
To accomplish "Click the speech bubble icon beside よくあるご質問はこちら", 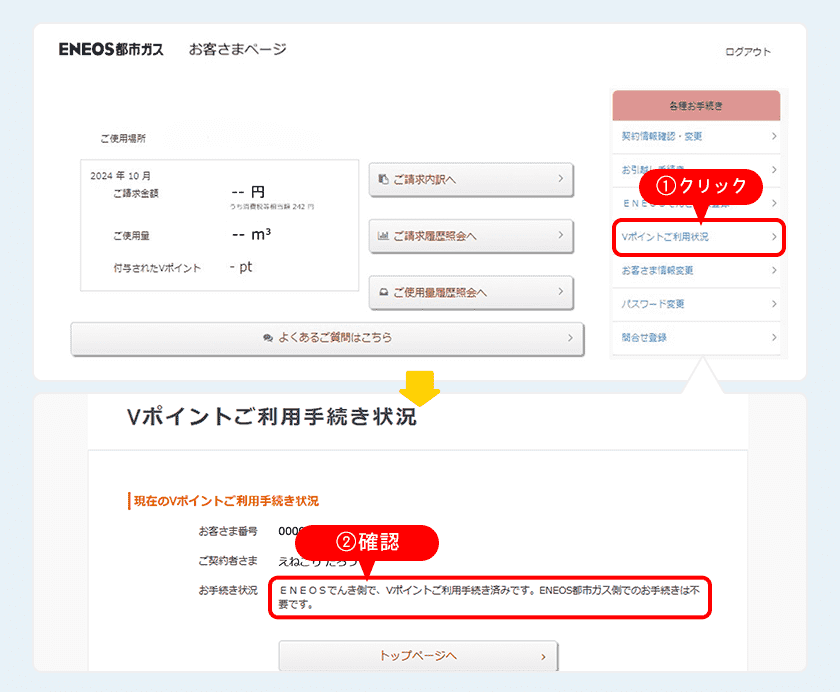I will pyautogui.click(x=268, y=337).
